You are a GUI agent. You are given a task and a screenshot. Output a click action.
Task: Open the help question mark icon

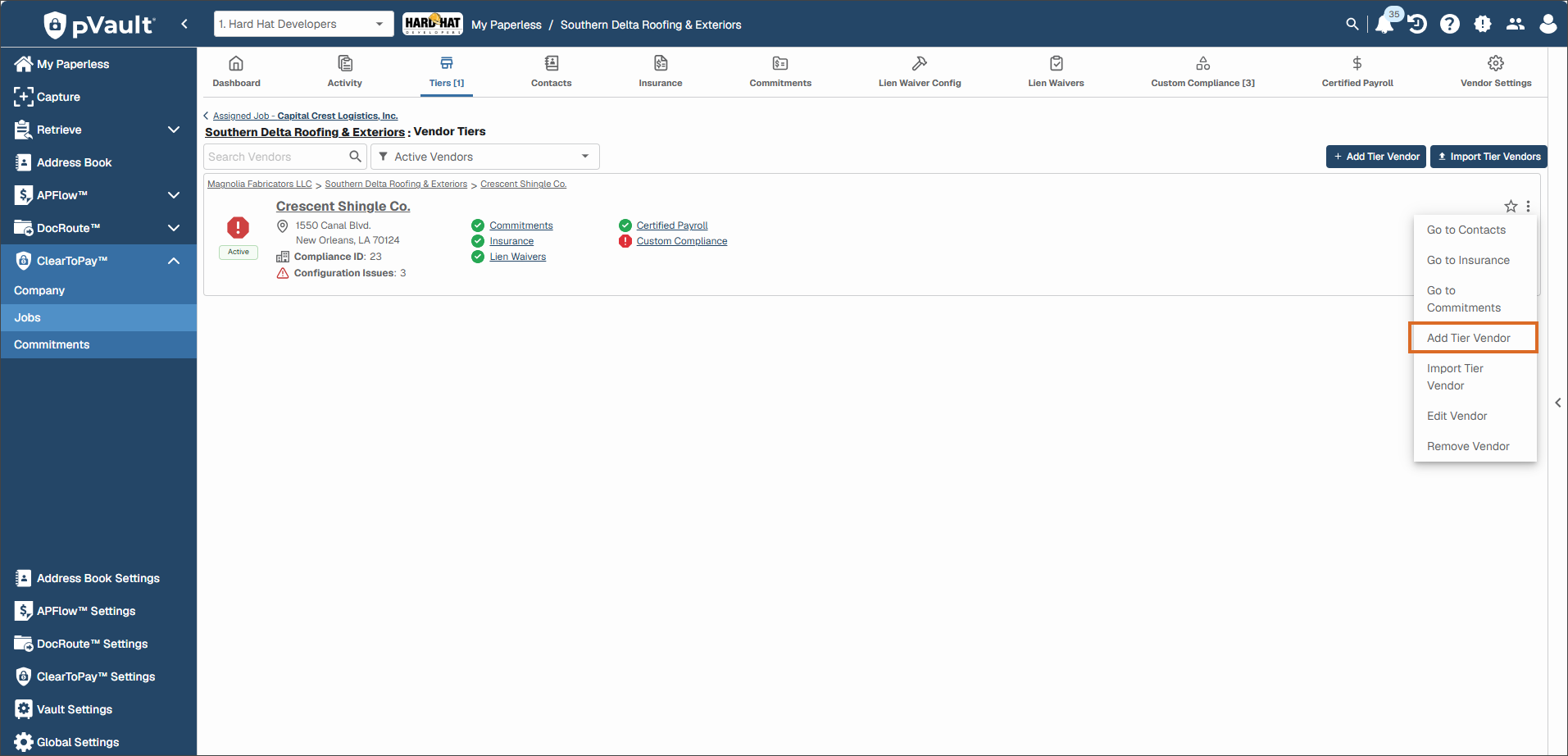point(1450,25)
